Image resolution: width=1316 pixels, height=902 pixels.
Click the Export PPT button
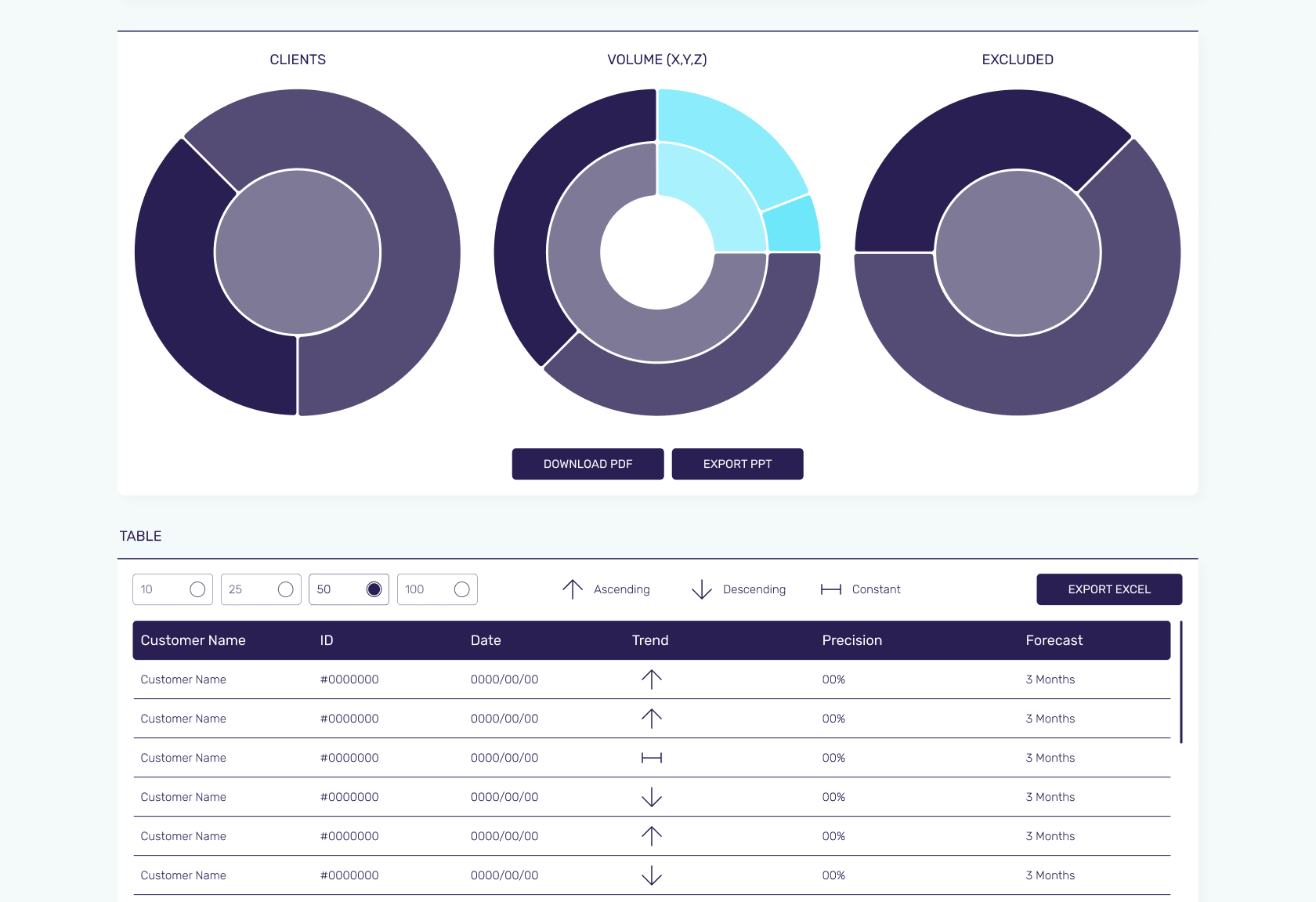pyautogui.click(x=737, y=464)
